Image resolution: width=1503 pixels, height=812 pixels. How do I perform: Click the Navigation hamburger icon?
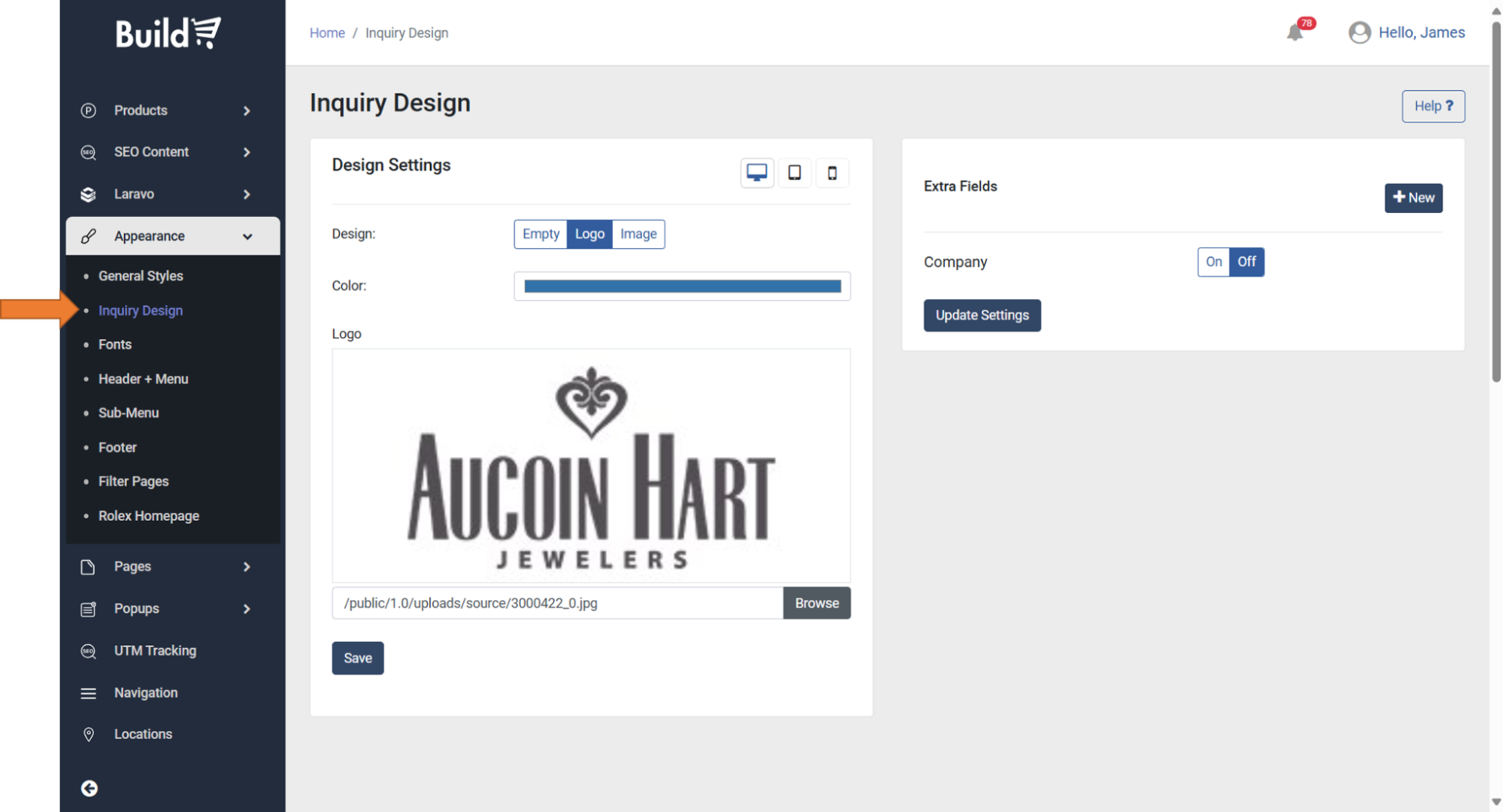pyautogui.click(x=88, y=692)
